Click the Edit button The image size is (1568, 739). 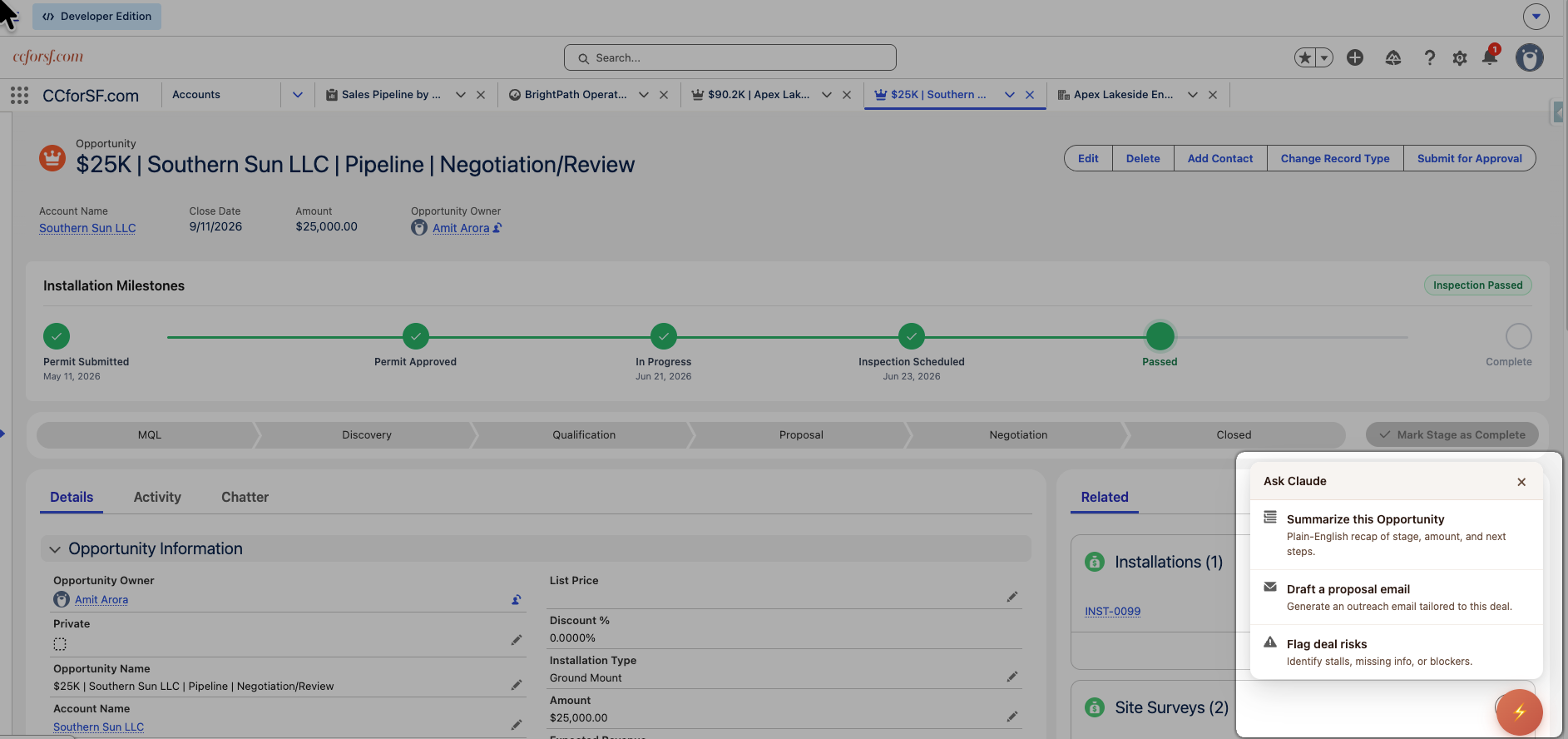coord(1088,158)
